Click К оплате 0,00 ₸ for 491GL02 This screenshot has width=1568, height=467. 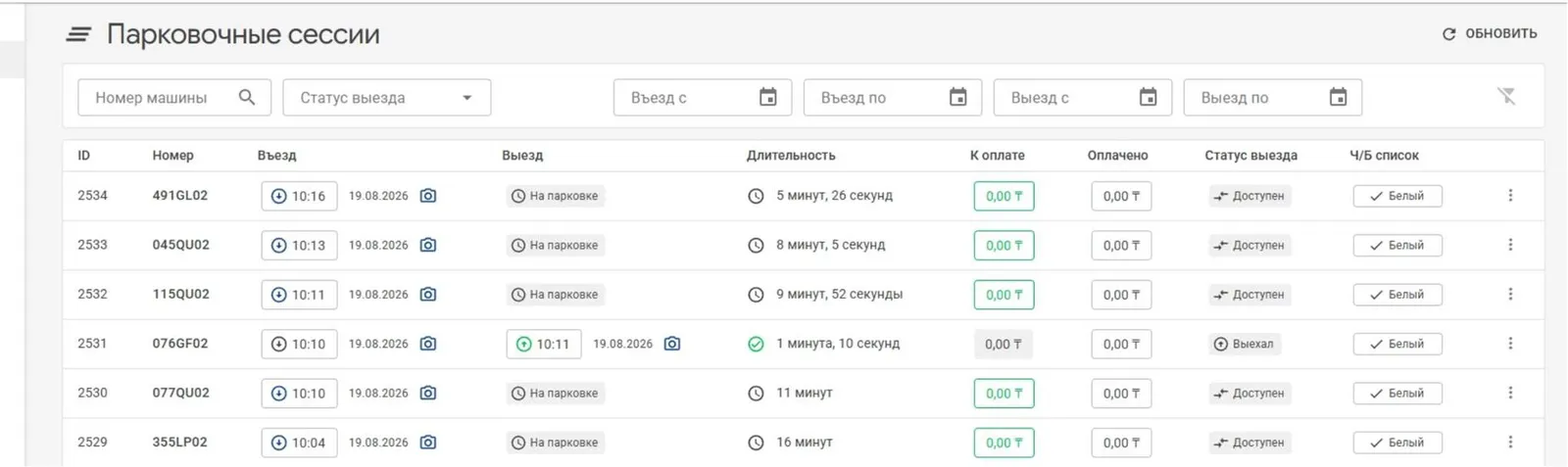point(1004,196)
